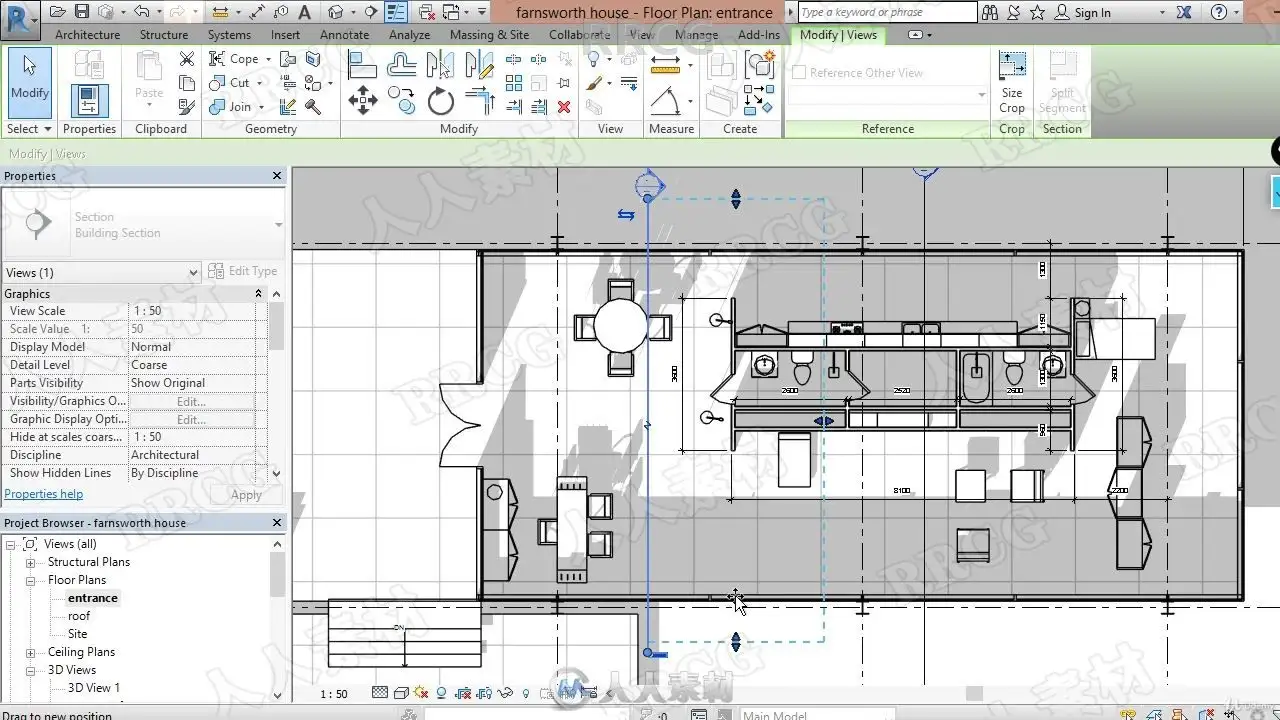Image resolution: width=1280 pixels, height=720 pixels.
Task: Click the Default 3D View house icon
Action: click(x=335, y=12)
